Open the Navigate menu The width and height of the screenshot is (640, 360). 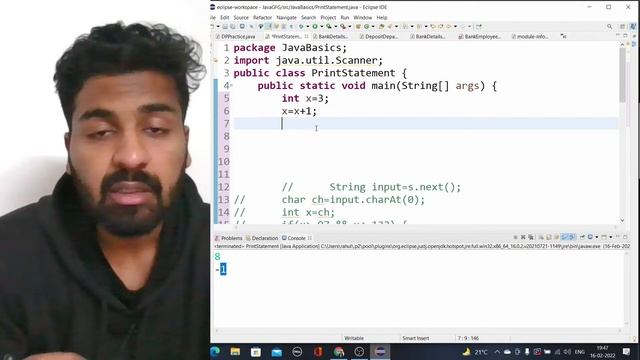coord(287,18)
